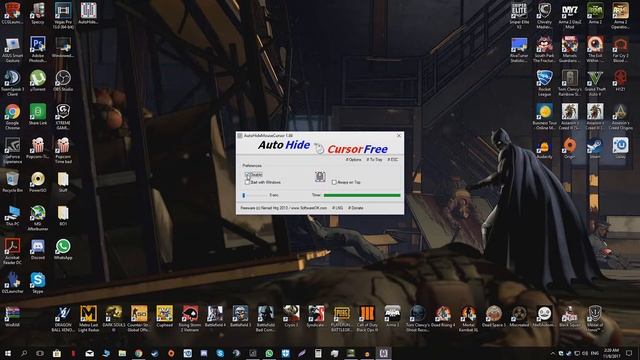Show hidden tray icons chevron
Screen dimensions: 640x360
coord(553,353)
